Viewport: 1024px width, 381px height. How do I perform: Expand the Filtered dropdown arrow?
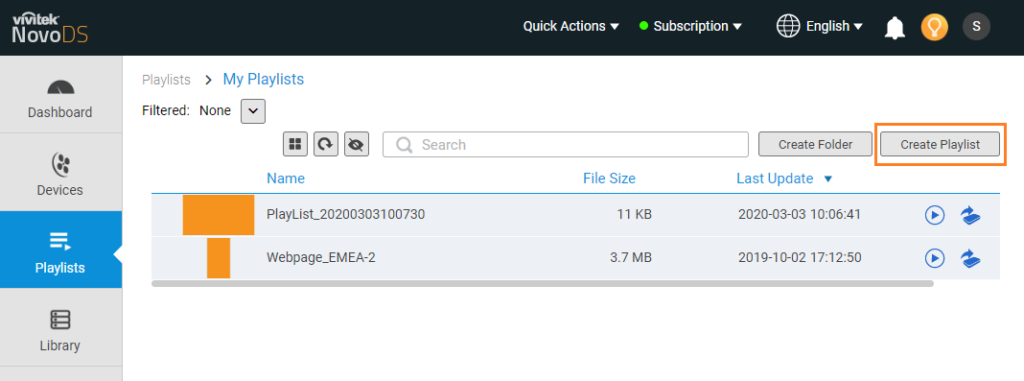253,111
